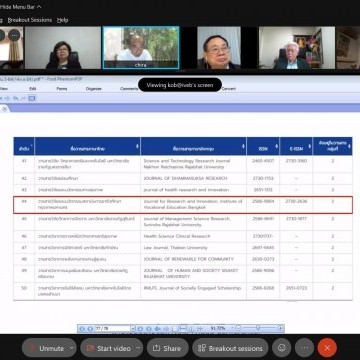The image size is (360, 360).
Task: Open the Comment menu in Foxit PhantomPDF
Action: click(x=129, y=89)
